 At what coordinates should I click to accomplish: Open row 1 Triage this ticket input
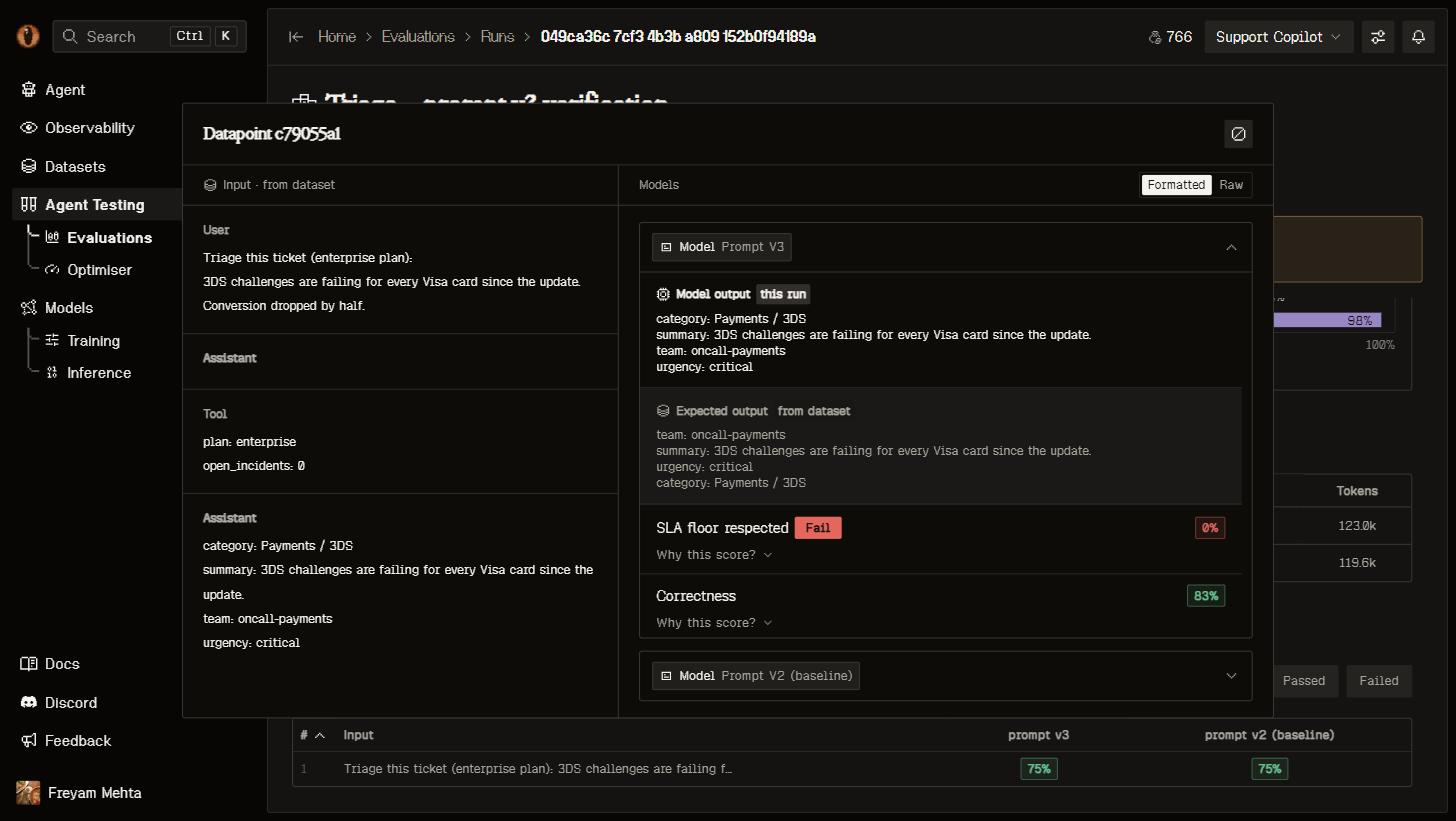tap(537, 769)
